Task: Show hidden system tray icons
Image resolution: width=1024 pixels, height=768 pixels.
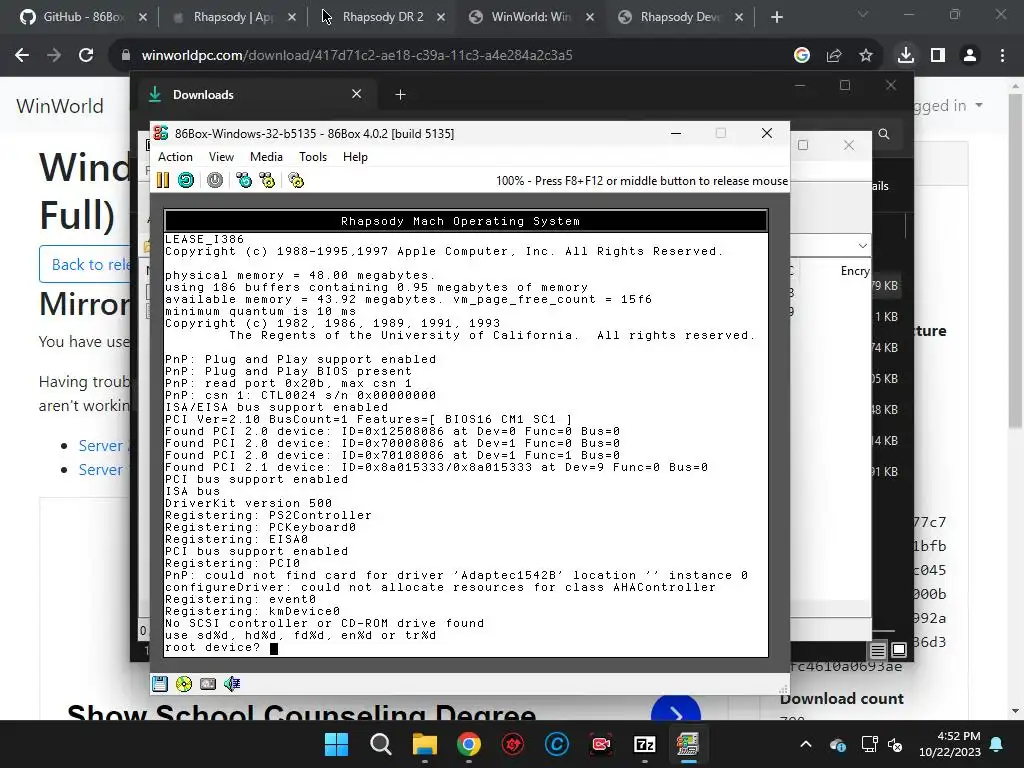Action: click(806, 744)
